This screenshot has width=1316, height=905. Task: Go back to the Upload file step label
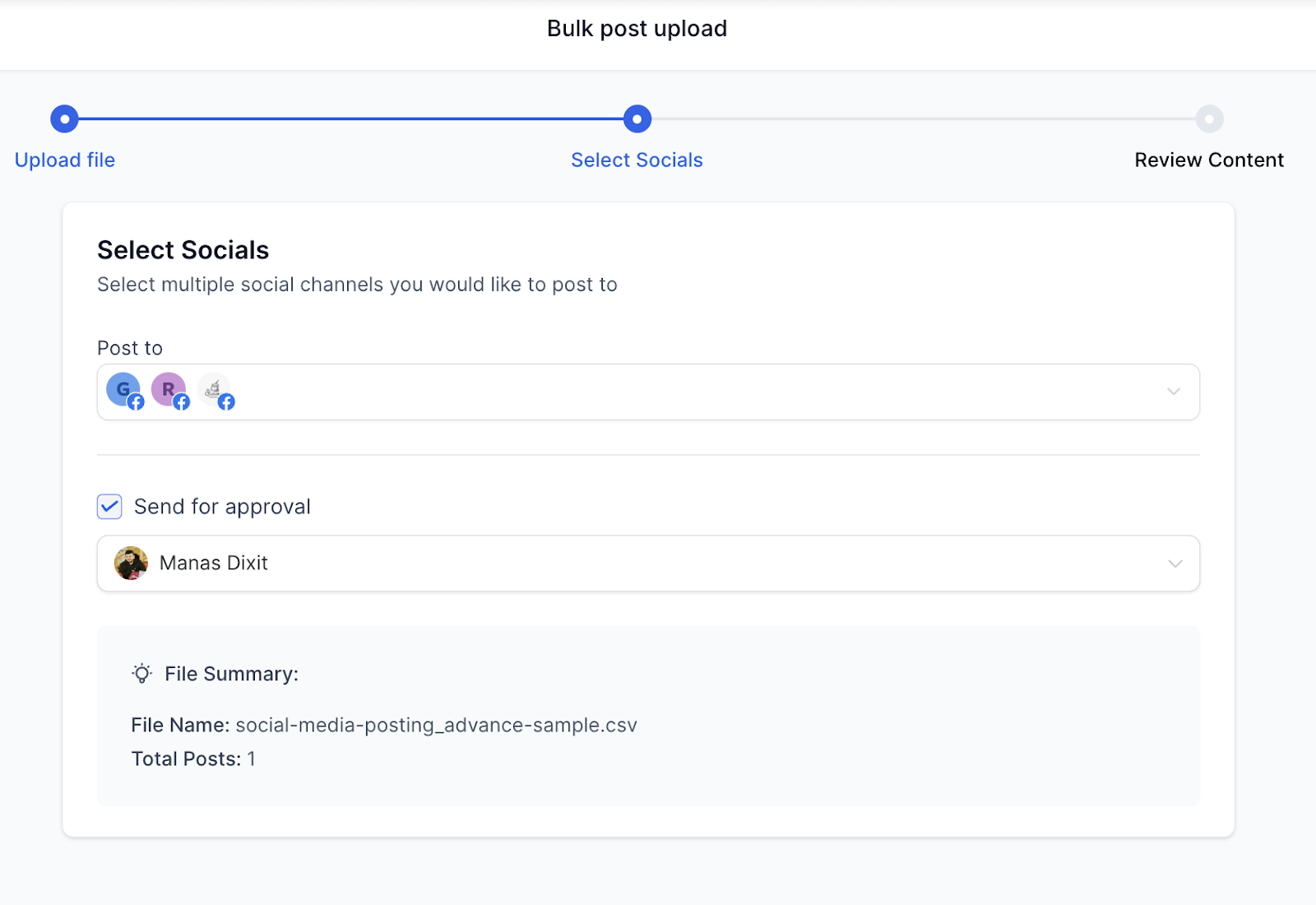pyautogui.click(x=65, y=160)
